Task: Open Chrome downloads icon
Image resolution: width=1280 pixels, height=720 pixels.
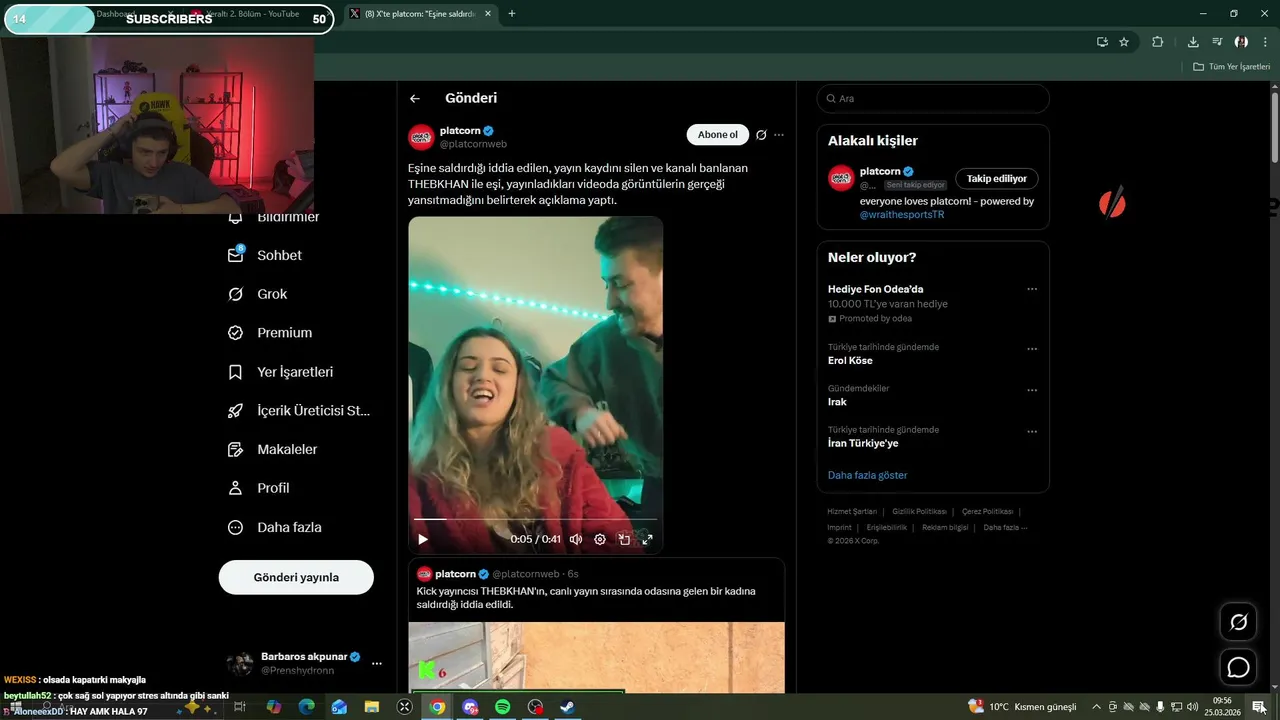Action: coord(1193,42)
